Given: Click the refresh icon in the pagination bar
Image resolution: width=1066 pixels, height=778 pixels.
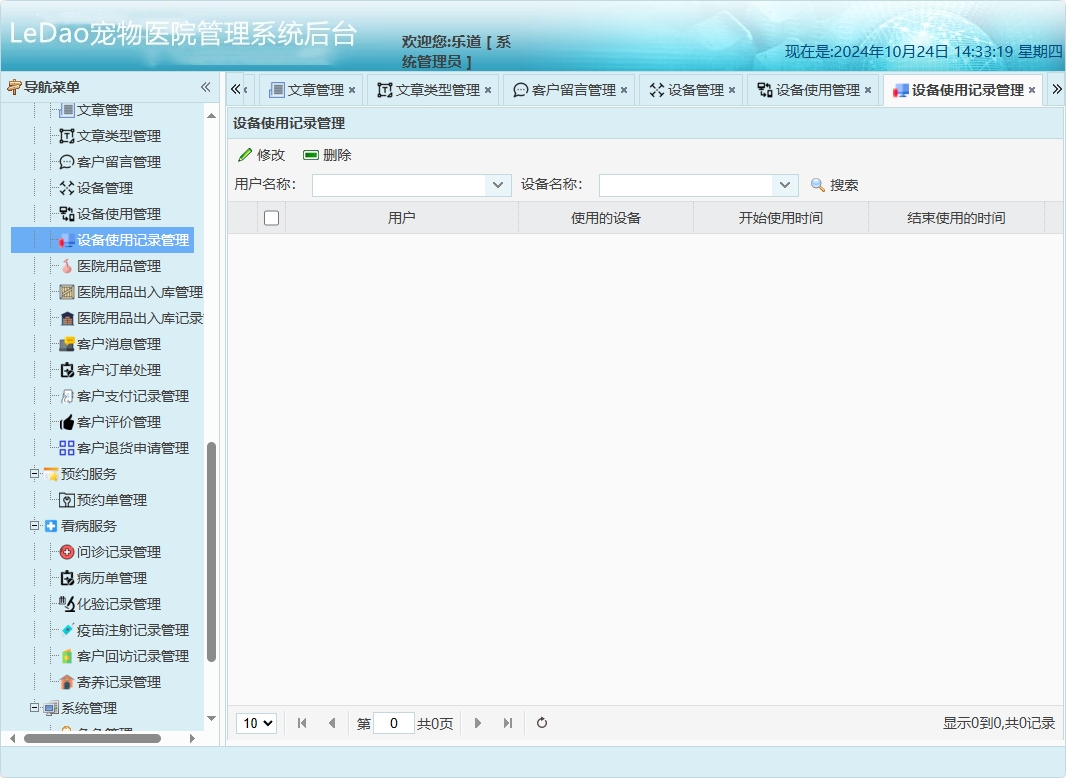Looking at the screenshot, I should coord(541,723).
